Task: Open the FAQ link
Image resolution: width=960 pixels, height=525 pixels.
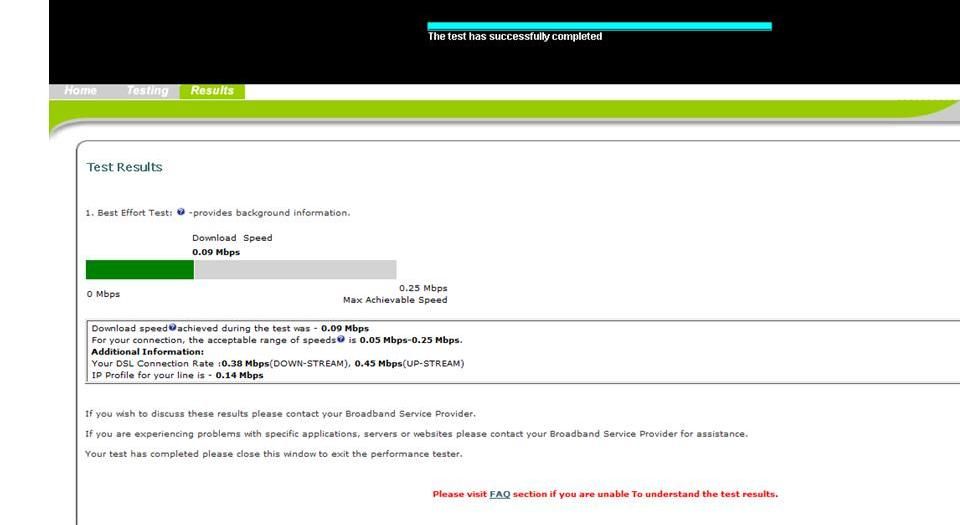Action: (500, 494)
